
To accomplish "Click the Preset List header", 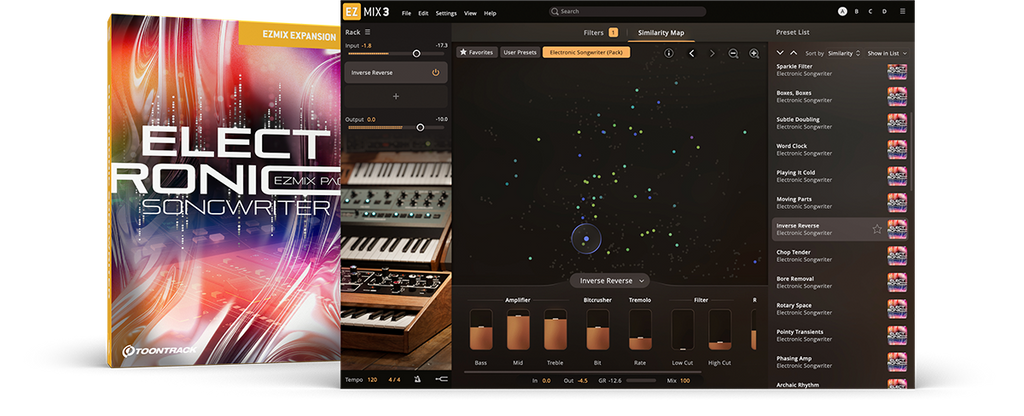I will tap(792, 33).
